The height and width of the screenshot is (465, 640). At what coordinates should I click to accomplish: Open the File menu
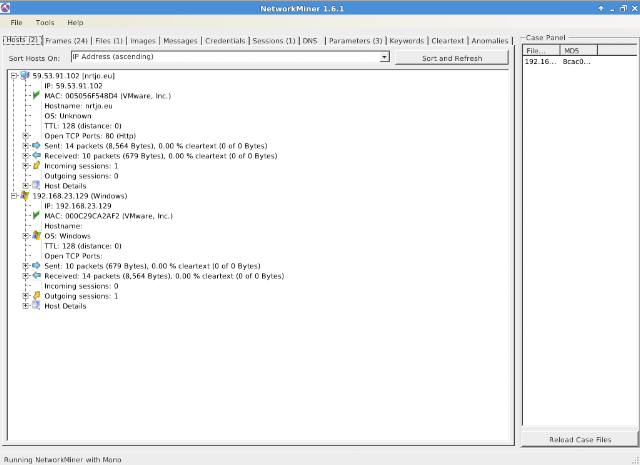[x=16, y=22]
